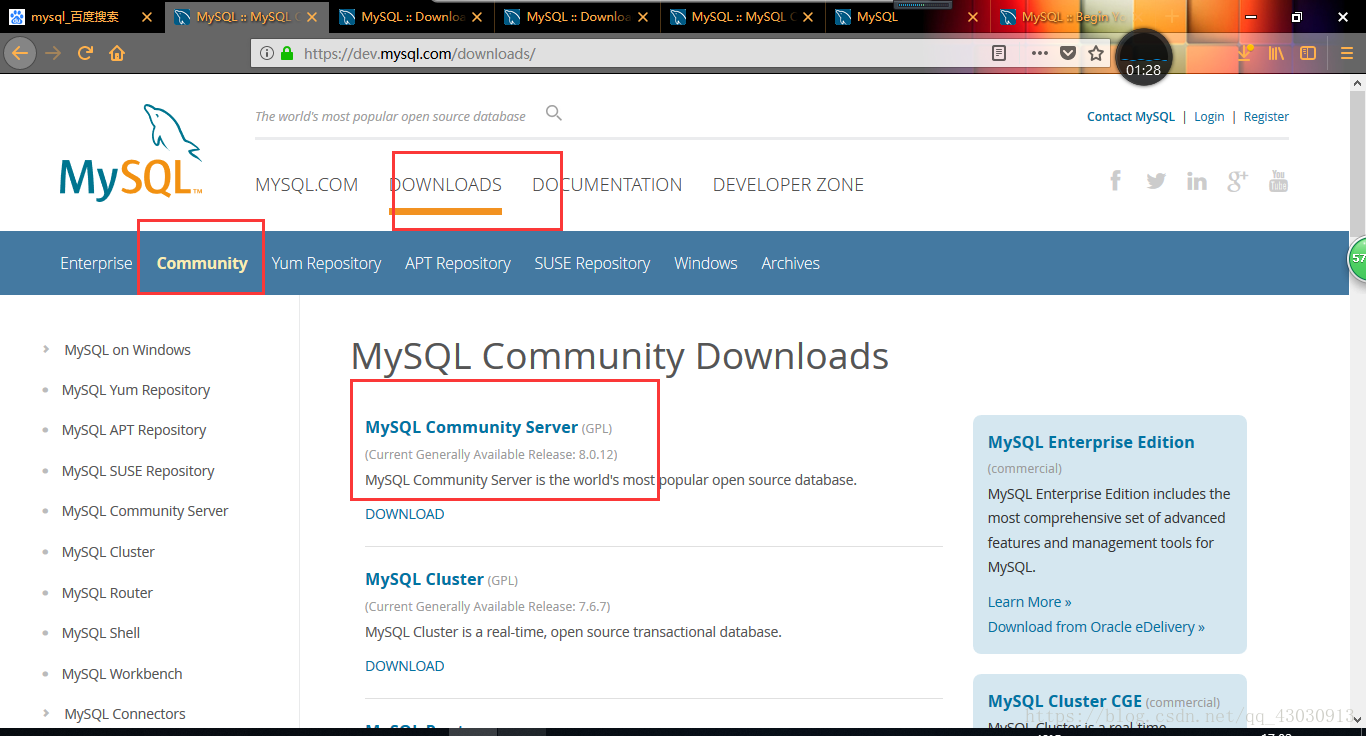
Task: Select Community in blue navigation bar
Action: pyautogui.click(x=202, y=263)
